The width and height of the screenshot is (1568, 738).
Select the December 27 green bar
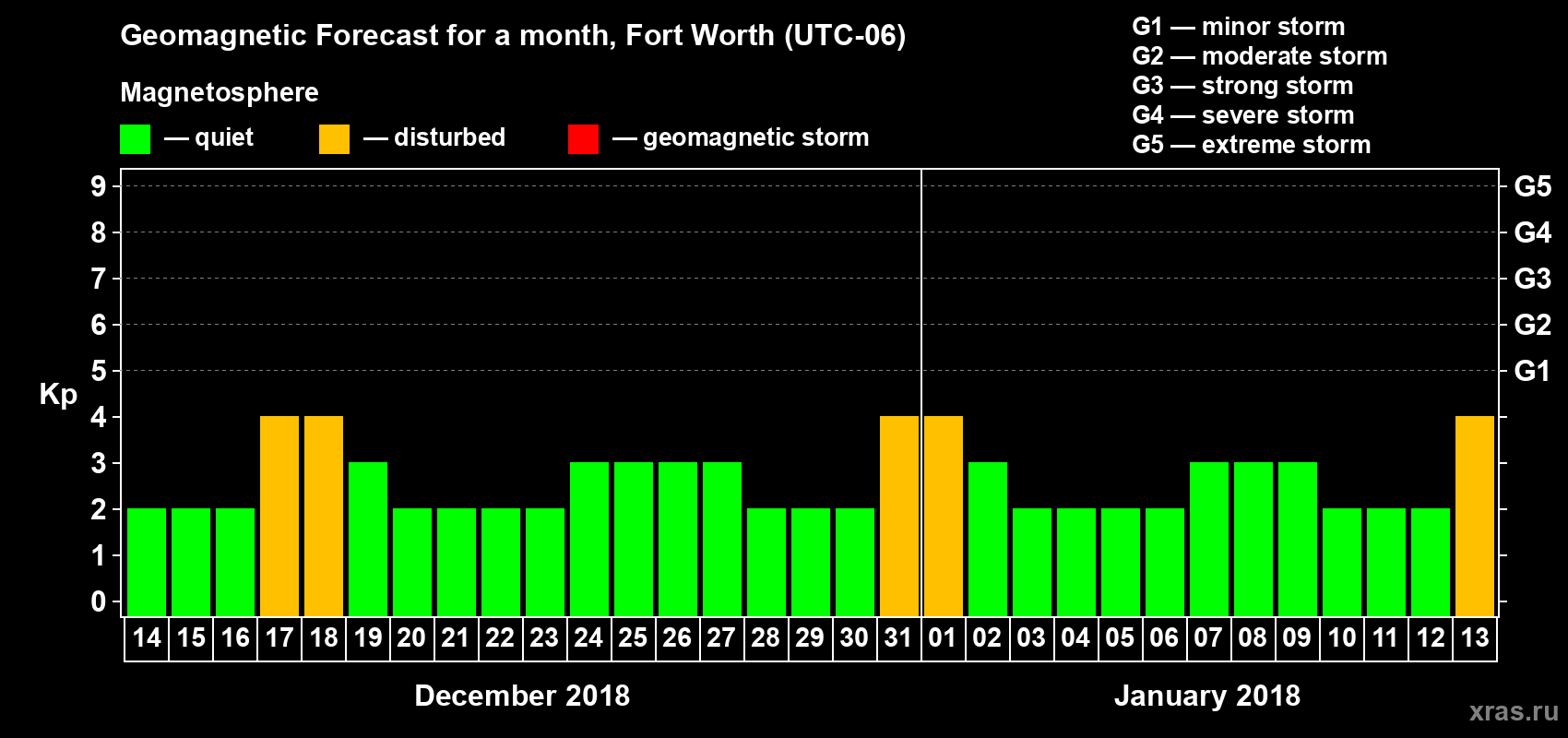(722, 539)
